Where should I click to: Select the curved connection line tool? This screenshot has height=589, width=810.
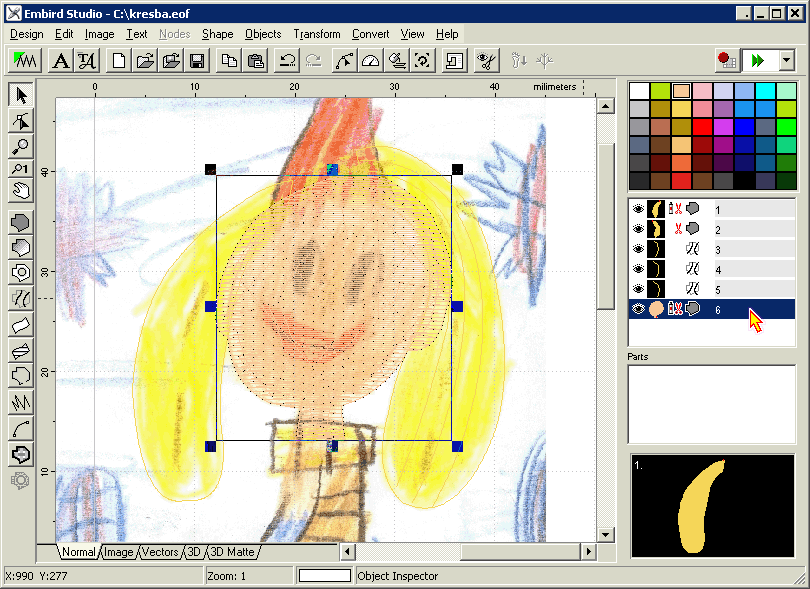point(21,429)
